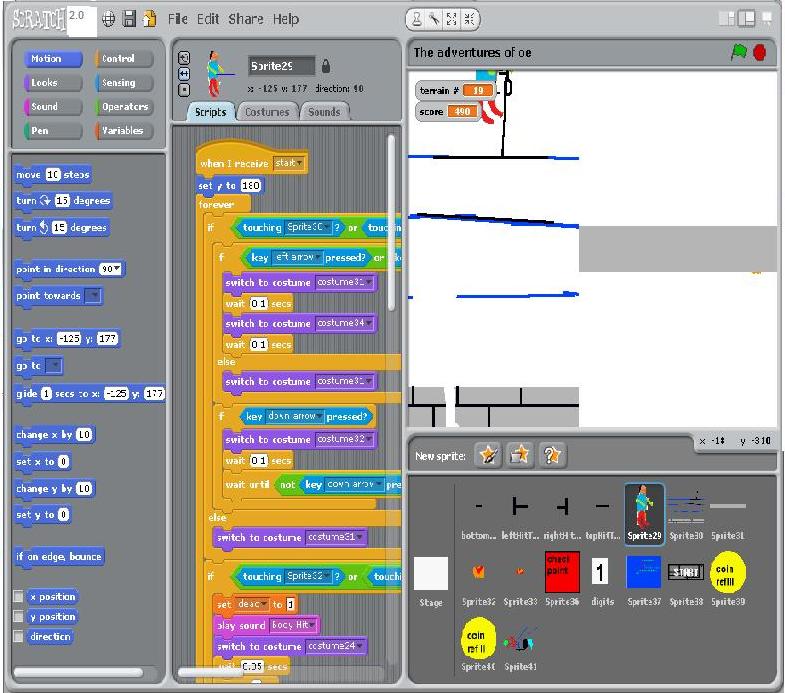
Task: Select the Control block category
Action: coord(124,59)
